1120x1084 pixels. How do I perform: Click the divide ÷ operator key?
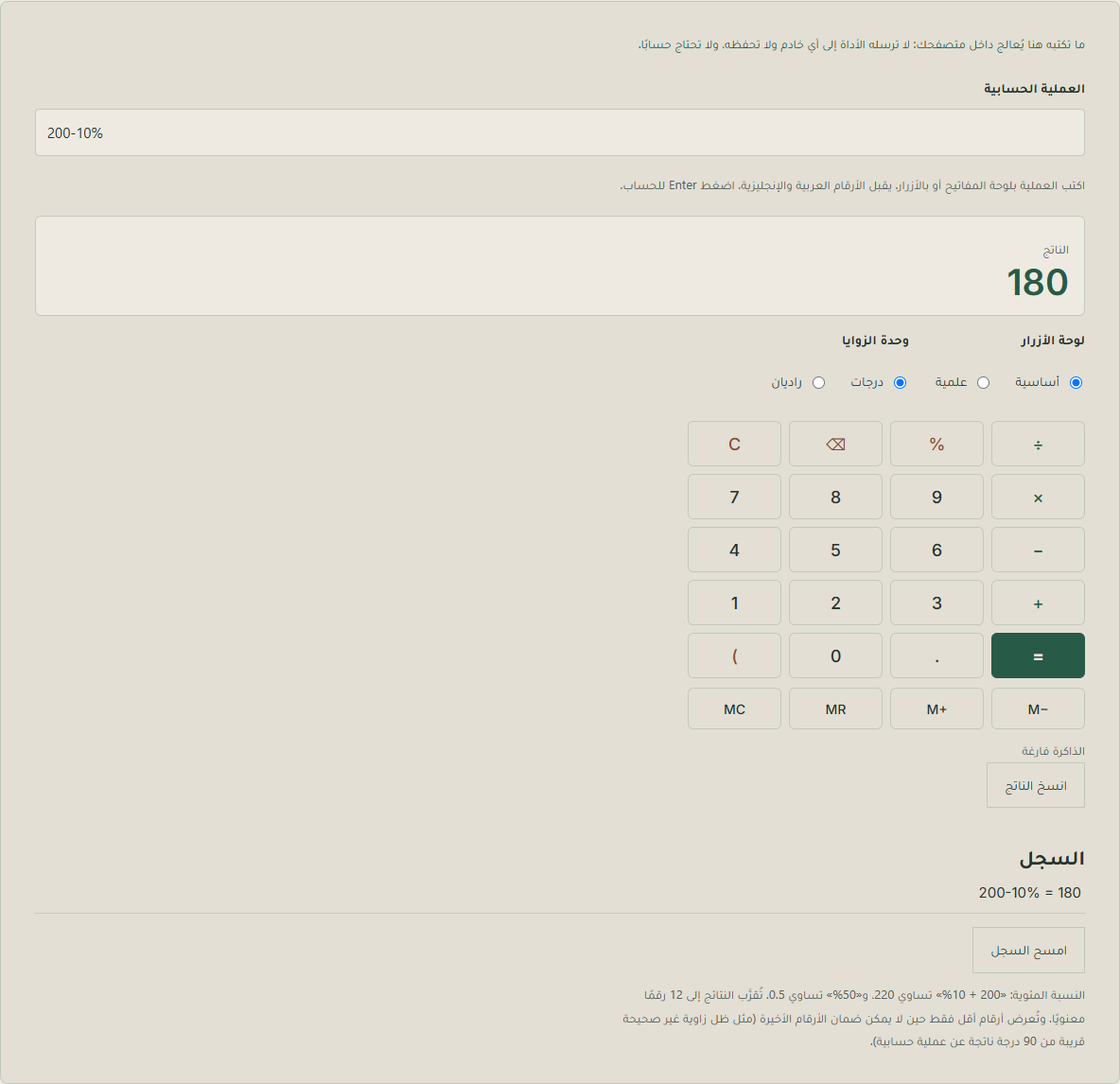[1038, 444]
